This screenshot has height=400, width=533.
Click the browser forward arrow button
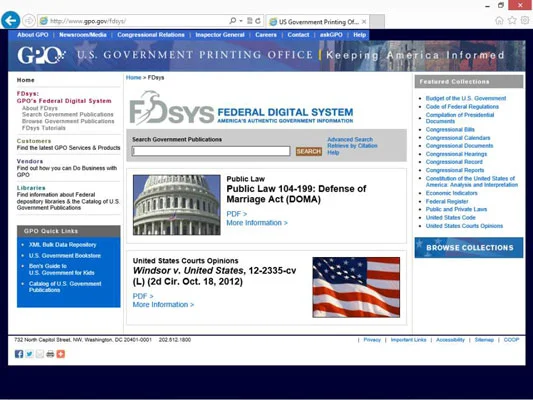[x=29, y=21]
